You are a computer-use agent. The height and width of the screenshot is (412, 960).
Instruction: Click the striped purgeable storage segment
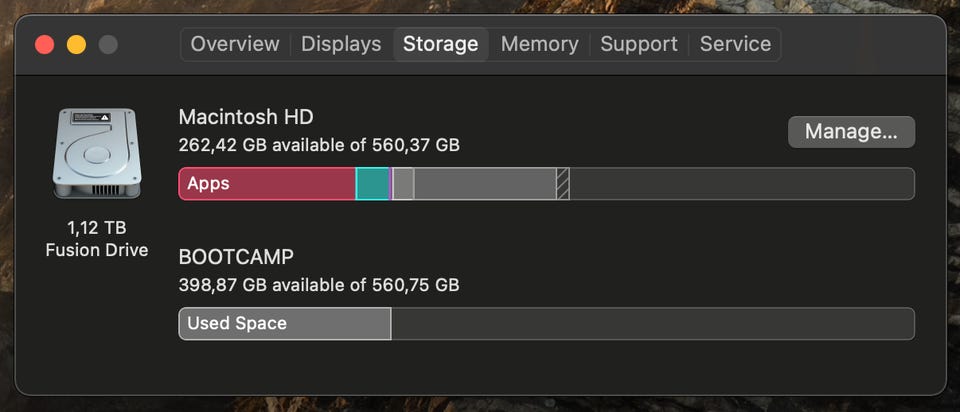563,184
